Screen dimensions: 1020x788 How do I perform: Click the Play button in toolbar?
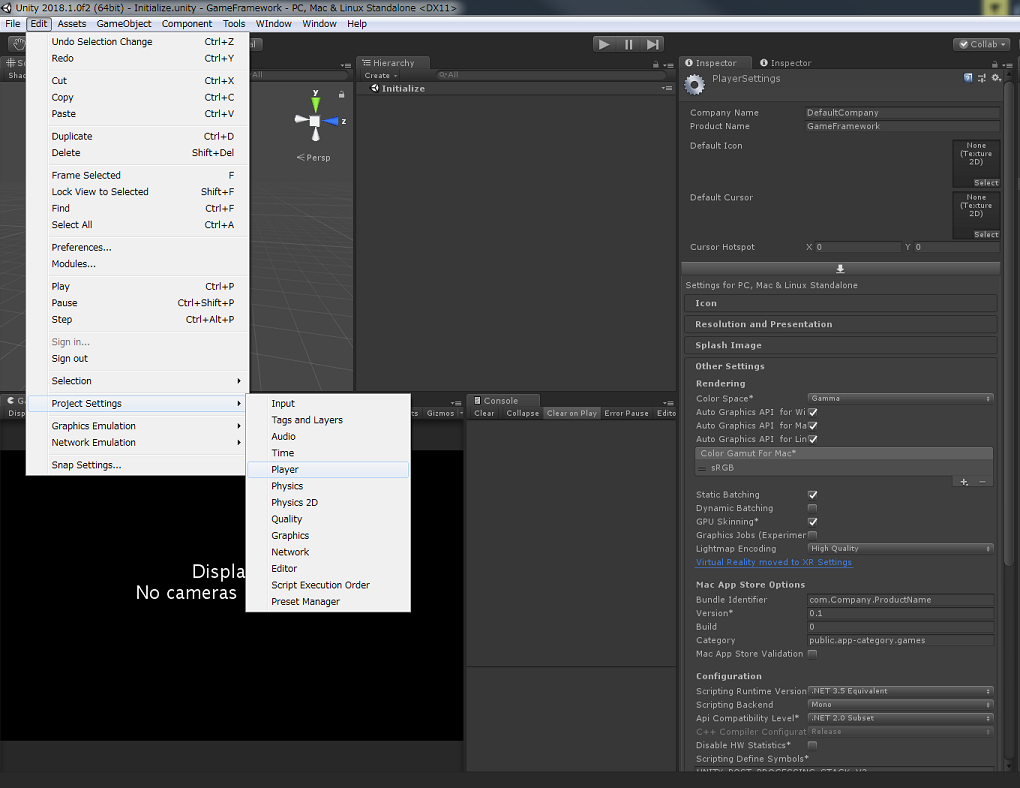coord(604,44)
